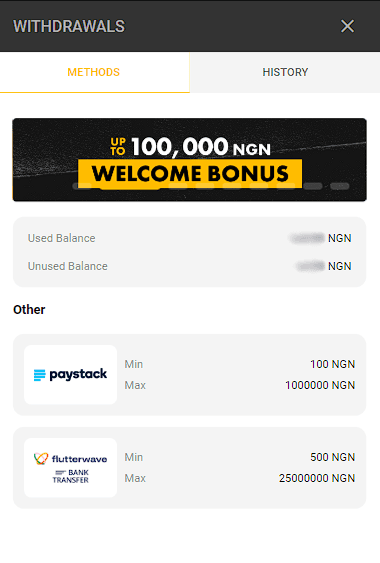Choose Flutterwave via its 25000000 NGN maximum
380x563 pixels.
point(317,478)
